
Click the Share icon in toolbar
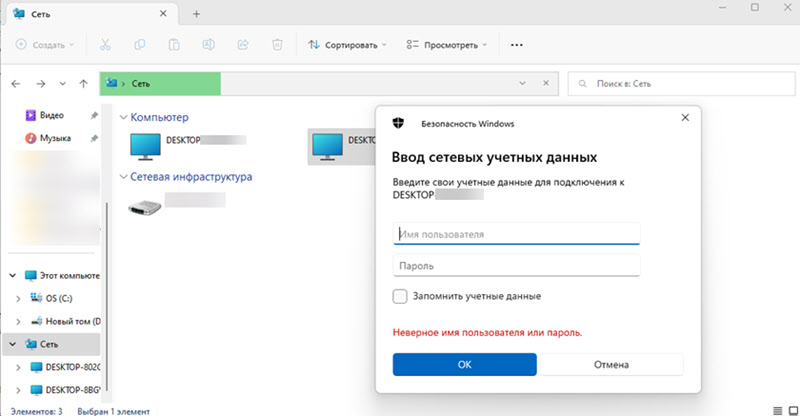click(243, 45)
